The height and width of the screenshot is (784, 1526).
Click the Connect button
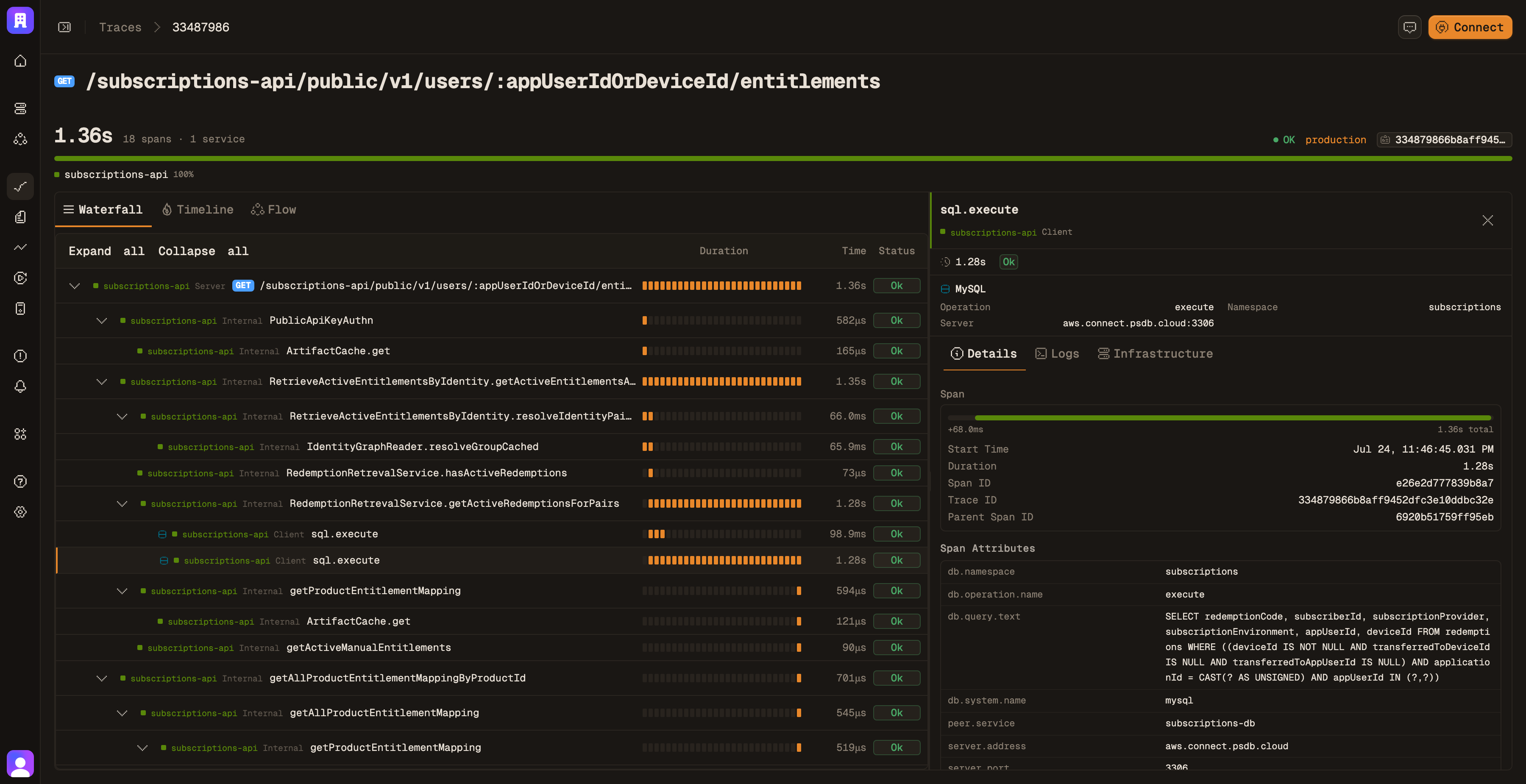coord(1470,27)
